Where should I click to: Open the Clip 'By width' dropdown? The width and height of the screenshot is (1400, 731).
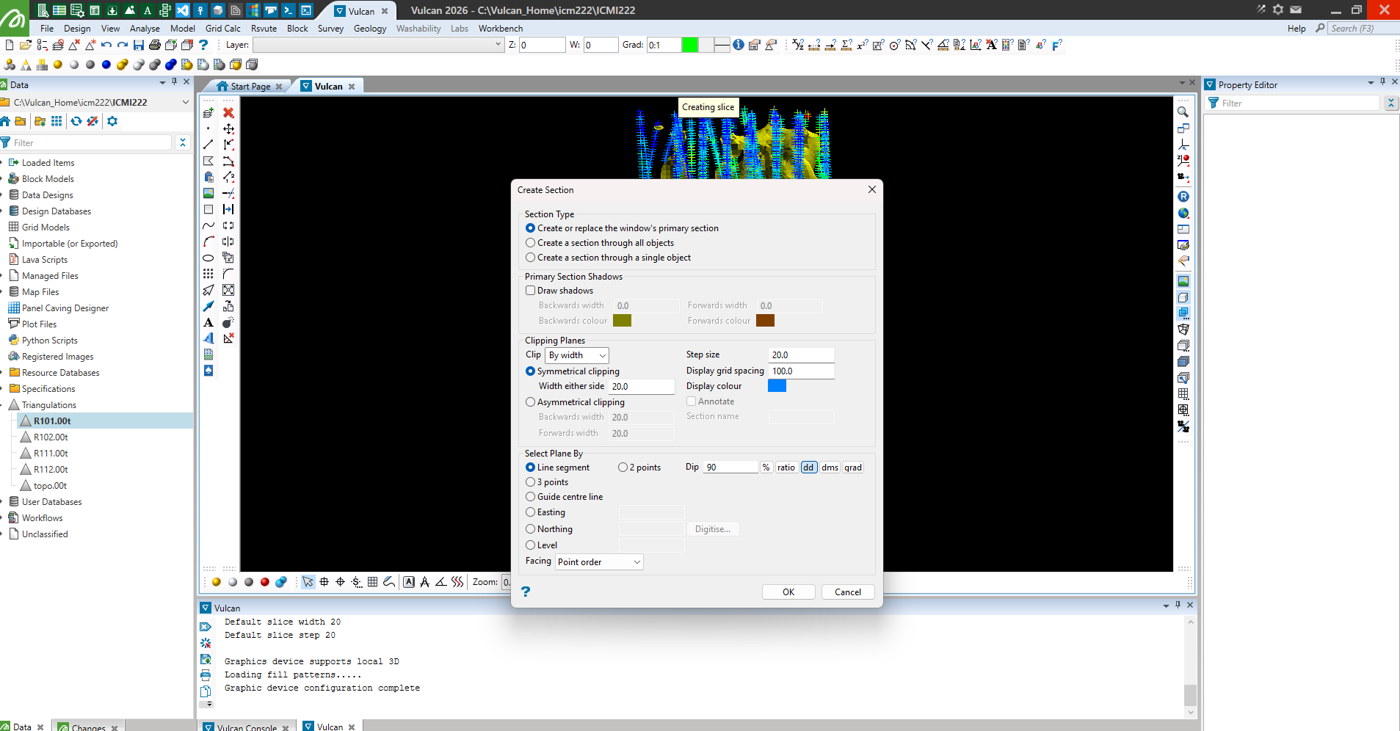tap(577, 356)
